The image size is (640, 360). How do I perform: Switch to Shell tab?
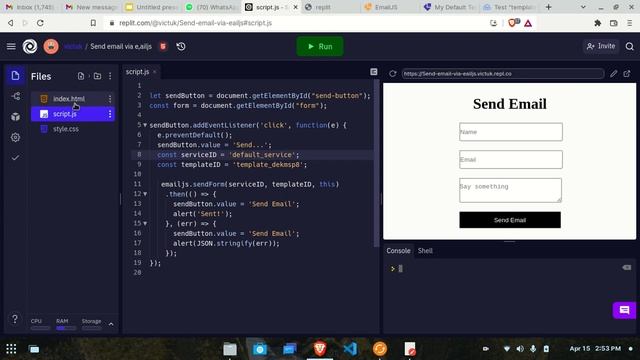(x=425, y=251)
